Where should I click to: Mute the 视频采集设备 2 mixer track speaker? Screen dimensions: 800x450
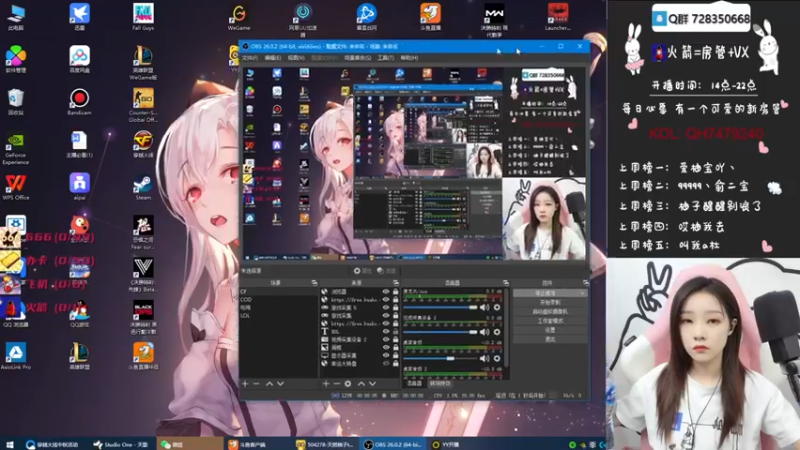(x=484, y=332)
